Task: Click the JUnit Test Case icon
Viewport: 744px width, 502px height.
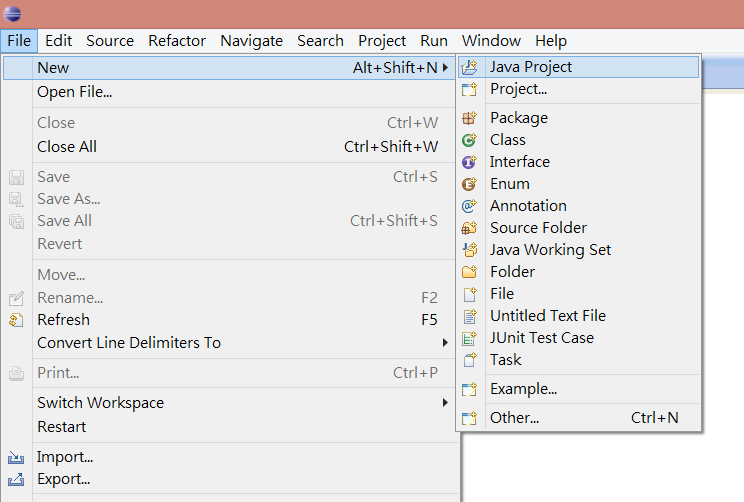Action: point(469,338)
